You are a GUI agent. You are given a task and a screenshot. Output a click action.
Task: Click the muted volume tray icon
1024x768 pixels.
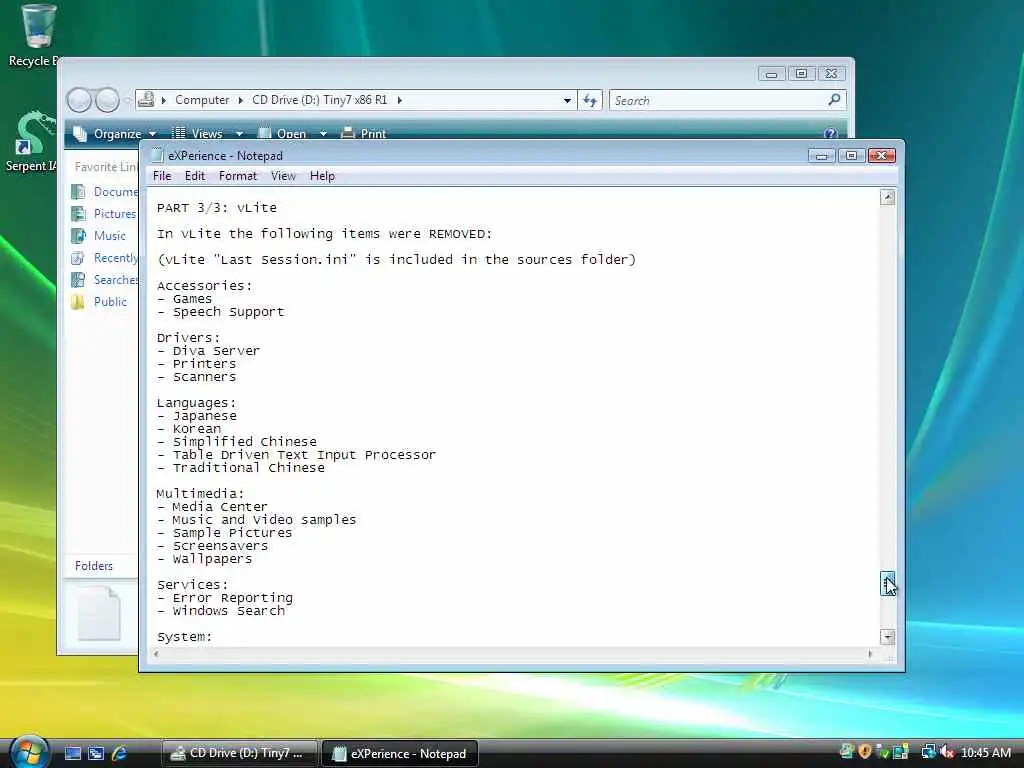[947, 752]
